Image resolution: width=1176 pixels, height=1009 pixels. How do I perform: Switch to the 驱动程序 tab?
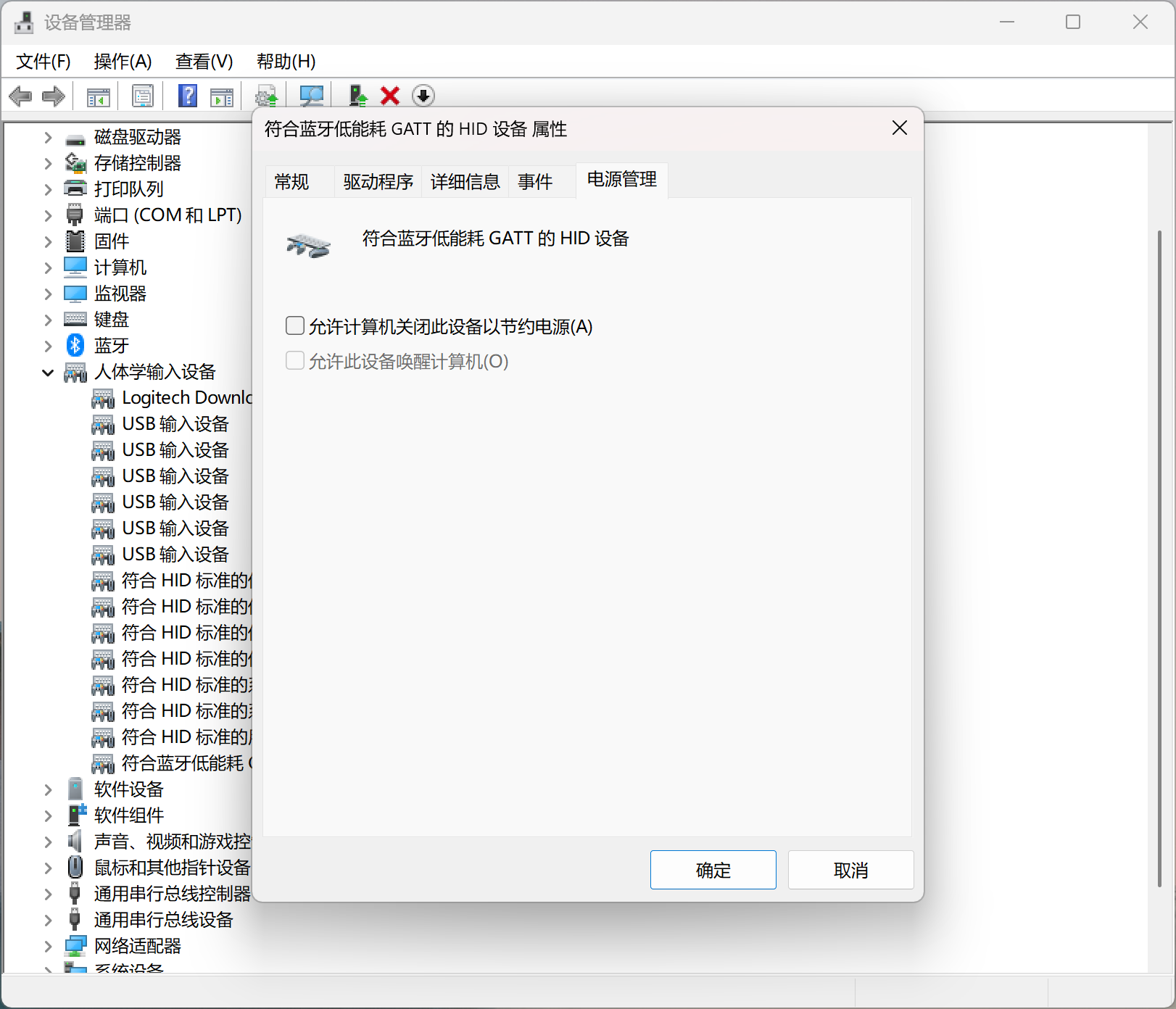(378, 181)
